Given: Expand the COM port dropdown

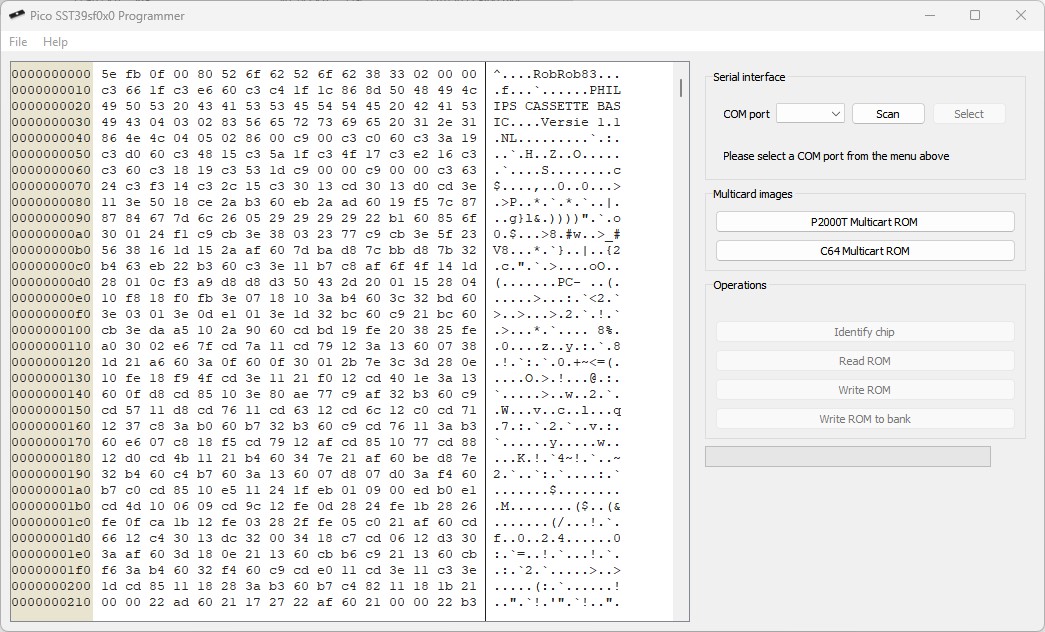Looking at the screenshot, I should pyautogui.click(x=810, y=114).
